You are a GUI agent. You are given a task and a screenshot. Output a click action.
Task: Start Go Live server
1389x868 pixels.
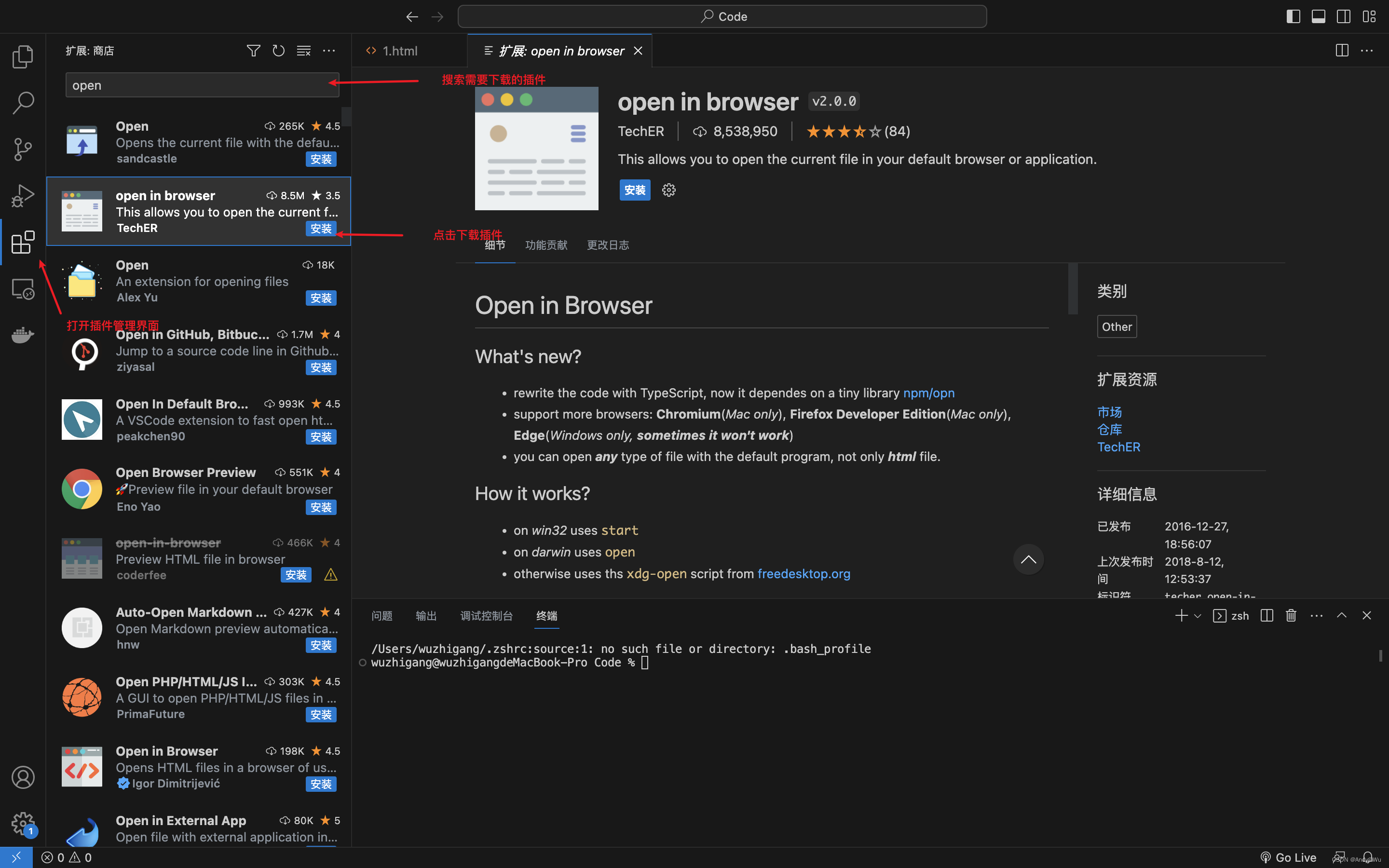(1289, 857)
